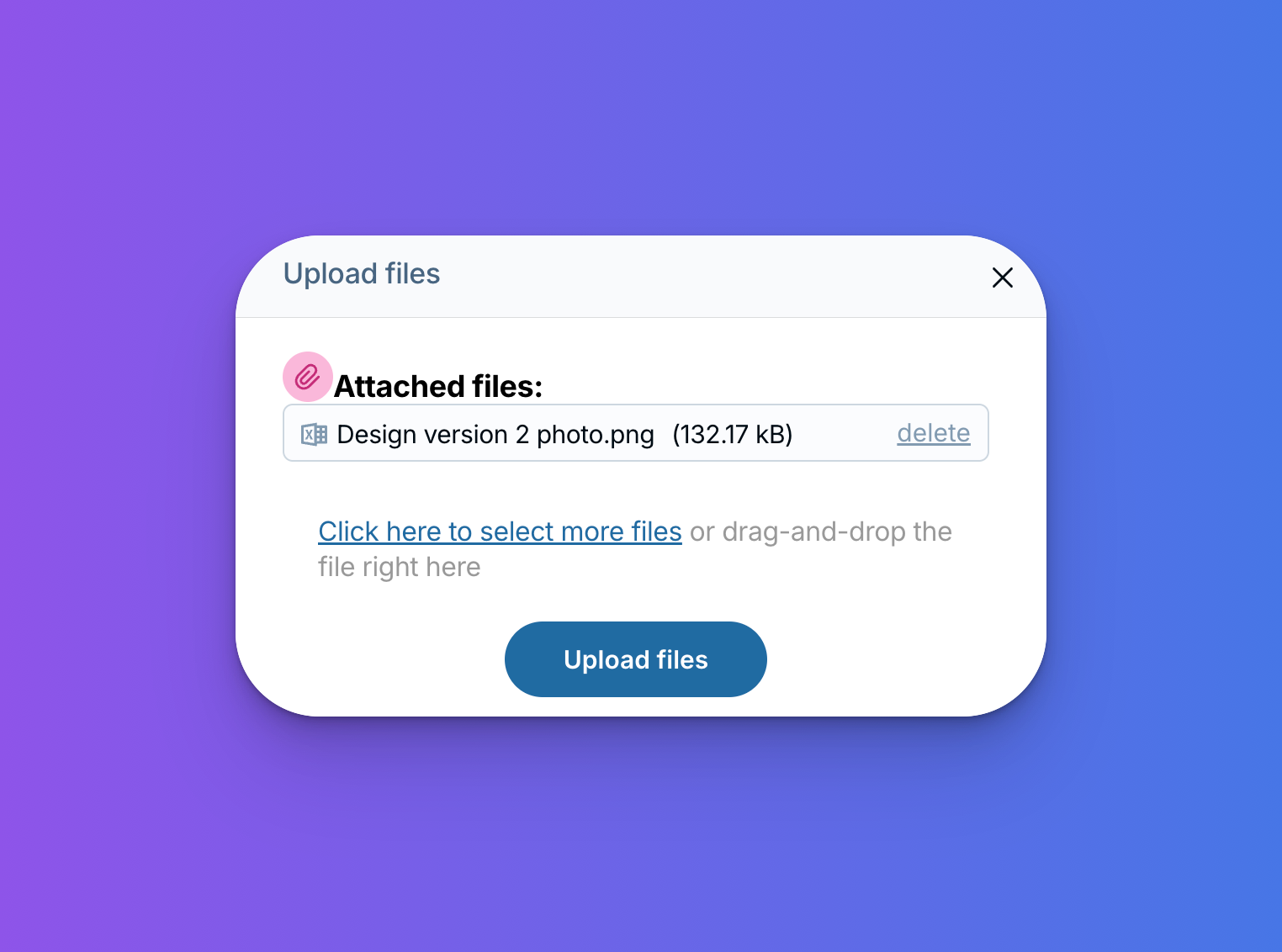This screenshot has width=1282, height=952.
Task: Delete the attached Design version 2 photo.png
Action: pos(933,433)
